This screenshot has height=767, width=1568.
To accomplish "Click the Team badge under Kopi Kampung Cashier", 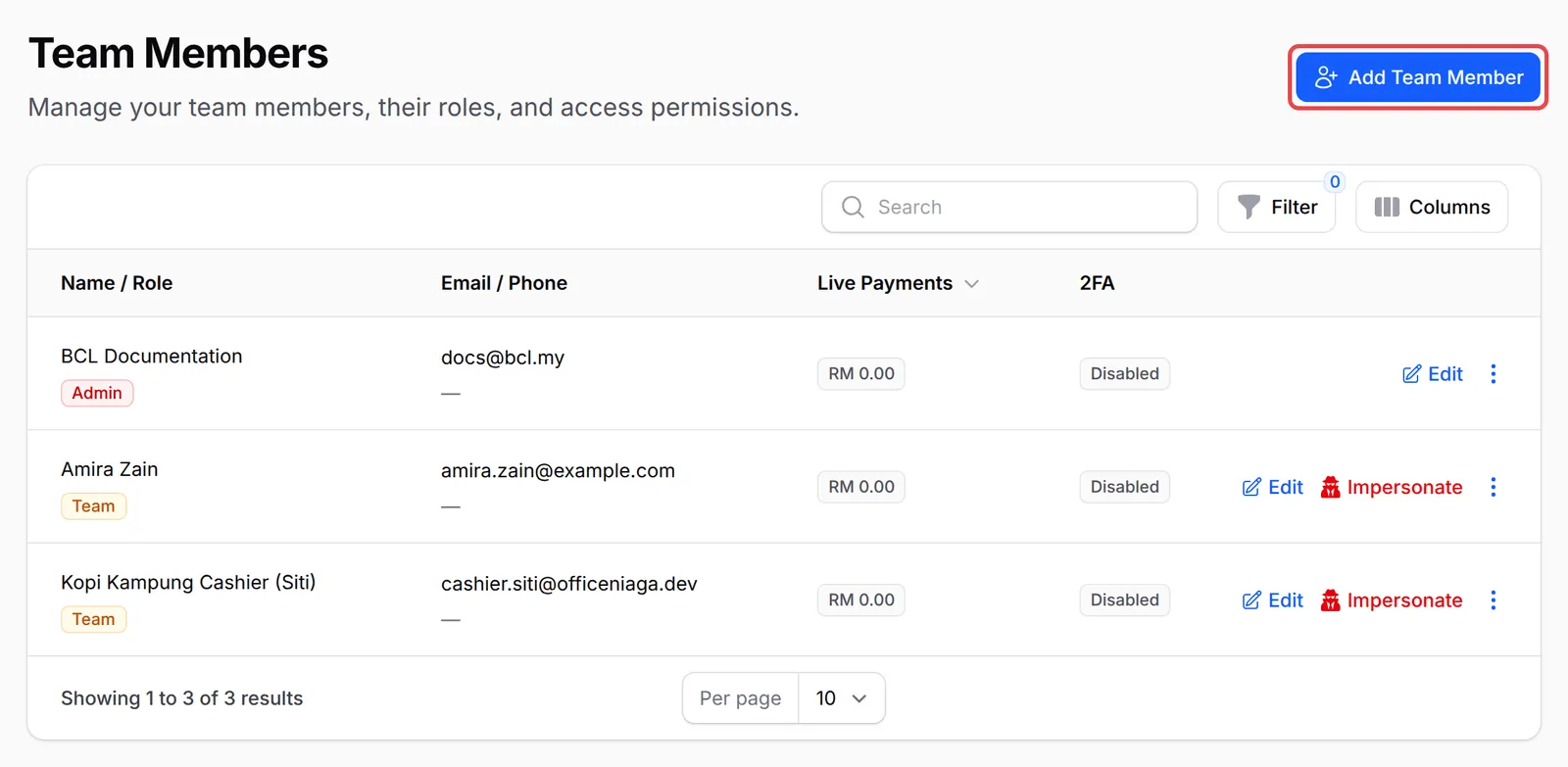I will coord(93,619).
